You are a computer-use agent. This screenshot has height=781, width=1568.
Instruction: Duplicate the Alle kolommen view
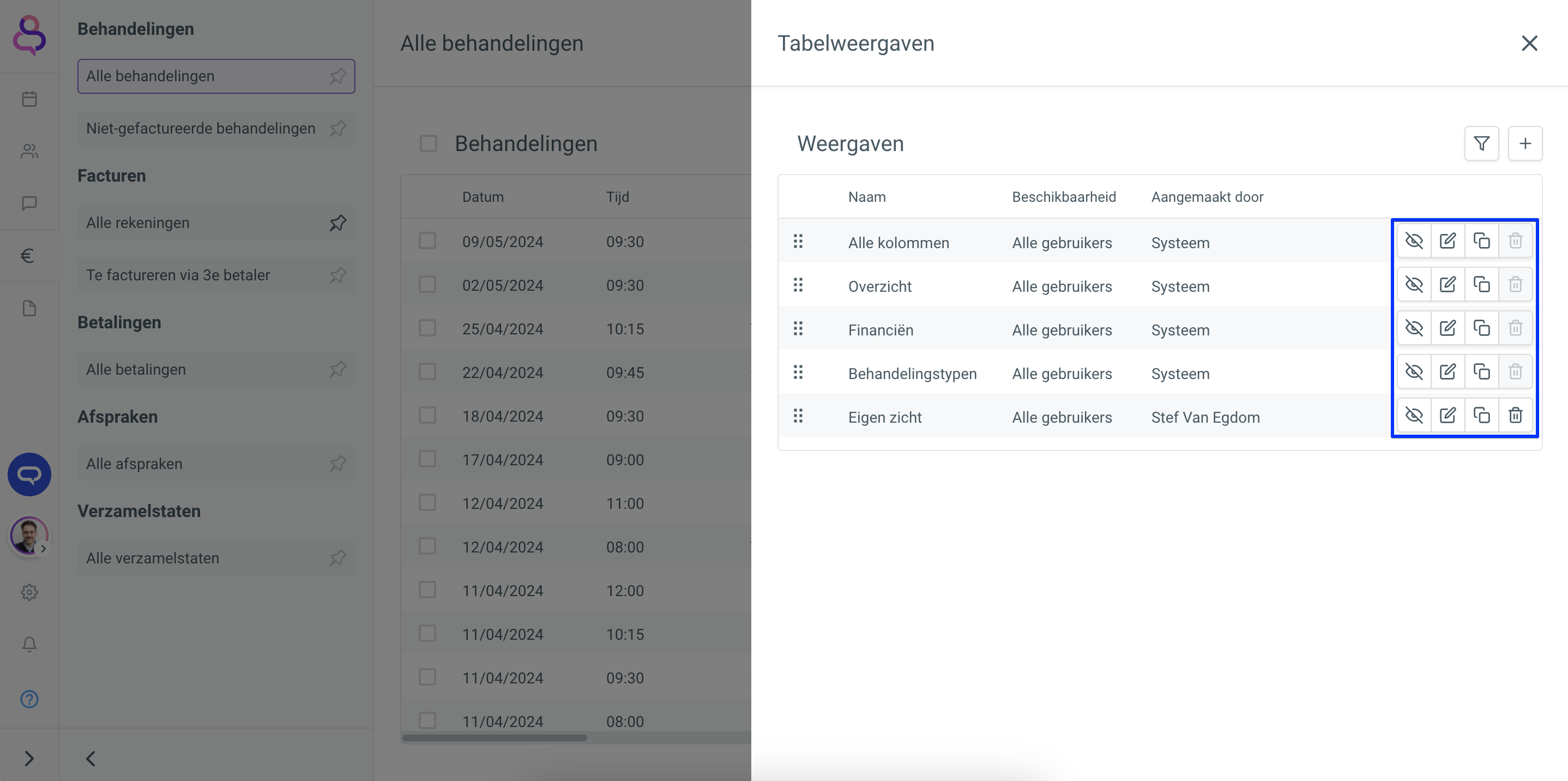1481,241
